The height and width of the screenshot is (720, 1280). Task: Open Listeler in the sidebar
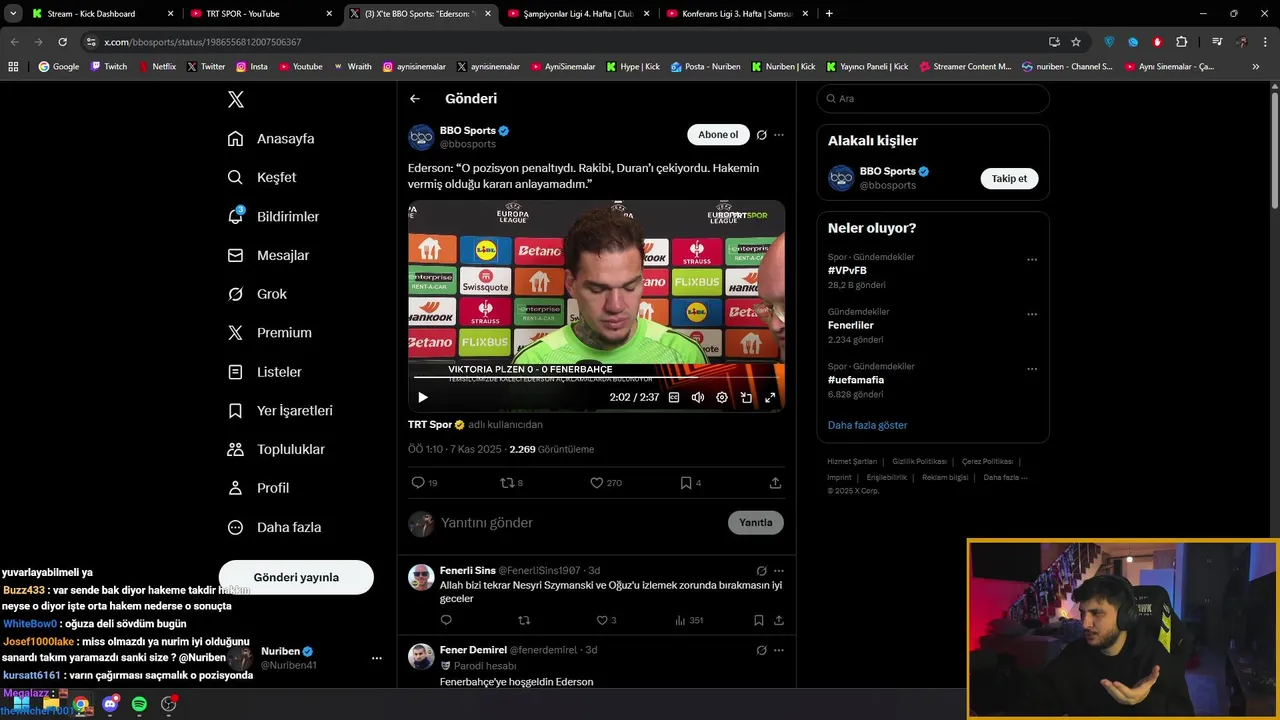(x=264, y=372)
